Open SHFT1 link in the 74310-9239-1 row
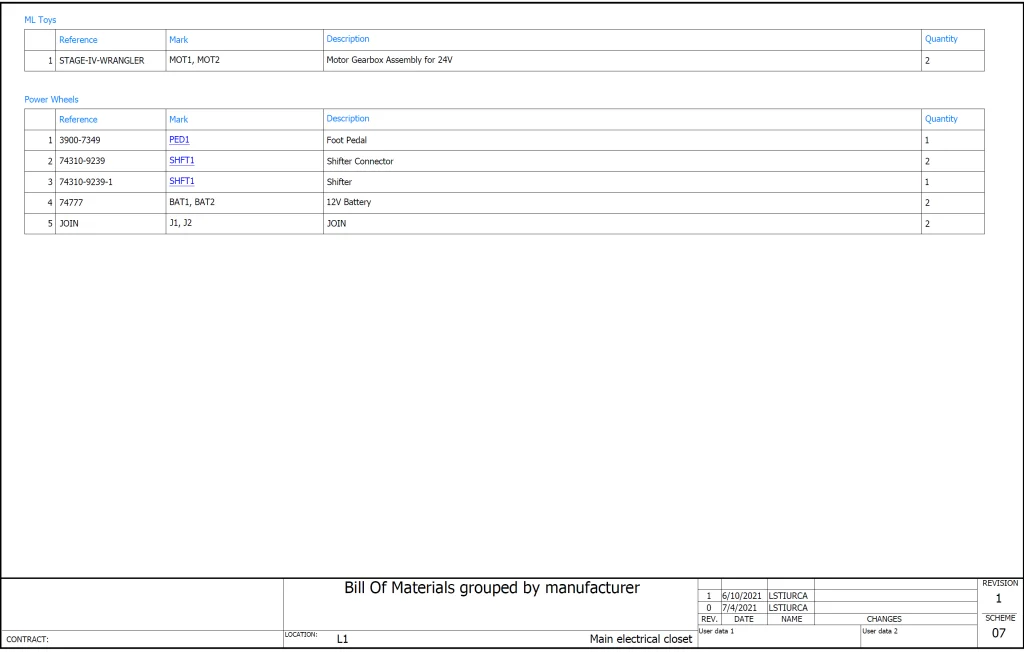This screenshot has height=652, width=1024. point(181,182)
